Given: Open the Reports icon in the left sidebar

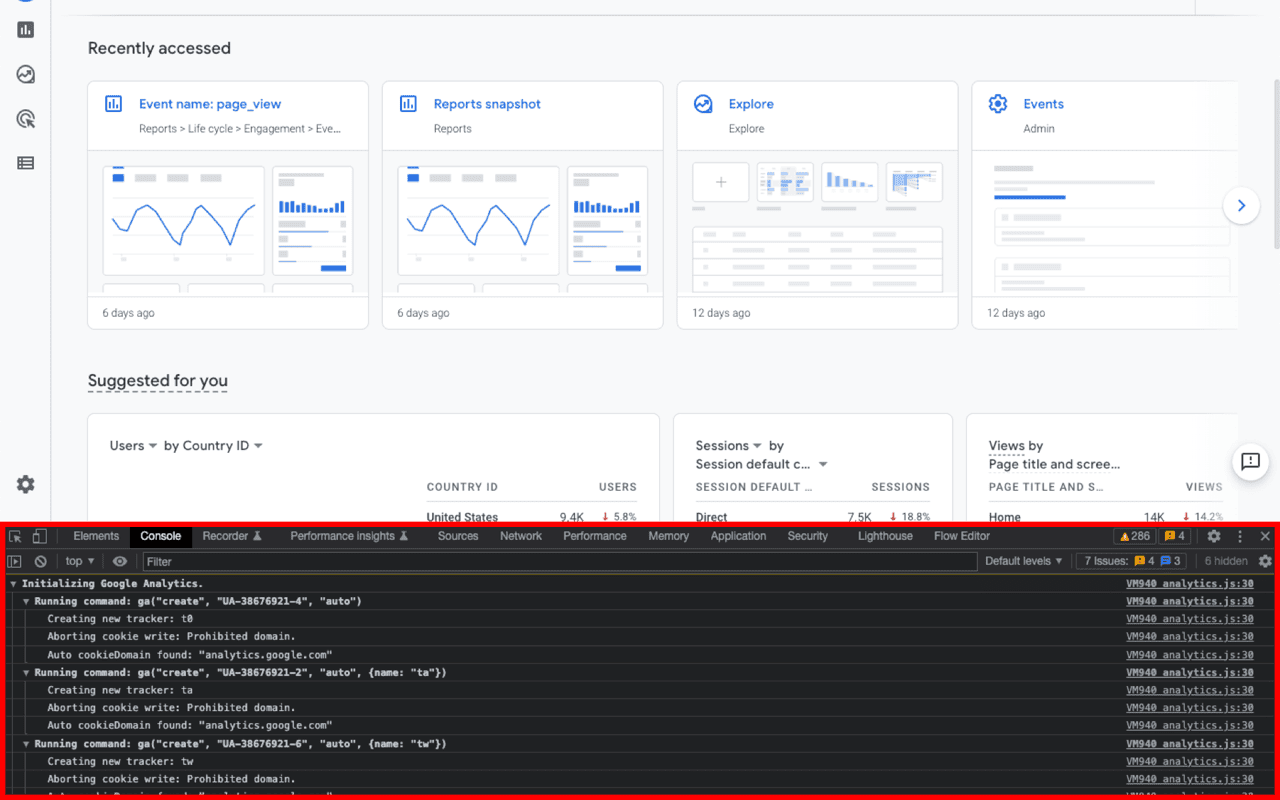Looking at the screenshot, I should click(x=25, y=29).
